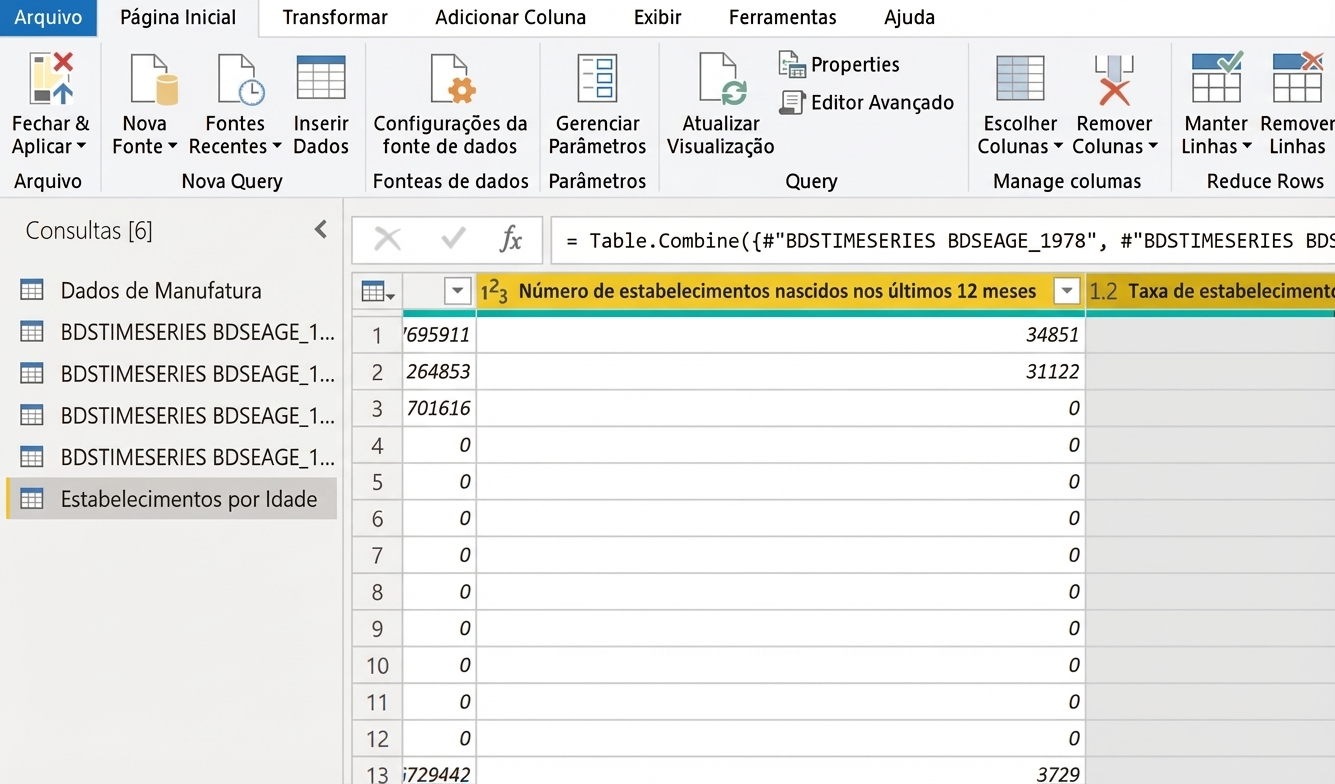Select row number 12 header

(377, 739)
